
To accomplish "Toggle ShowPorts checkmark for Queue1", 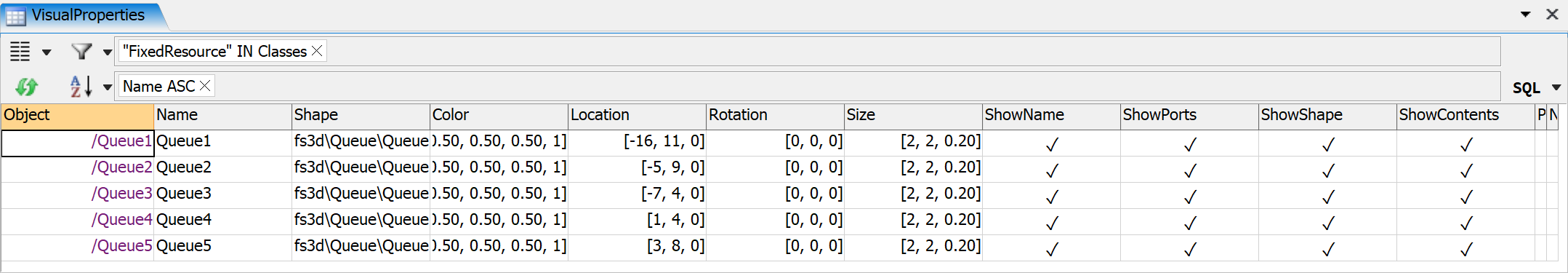I will coord(1190,144).
